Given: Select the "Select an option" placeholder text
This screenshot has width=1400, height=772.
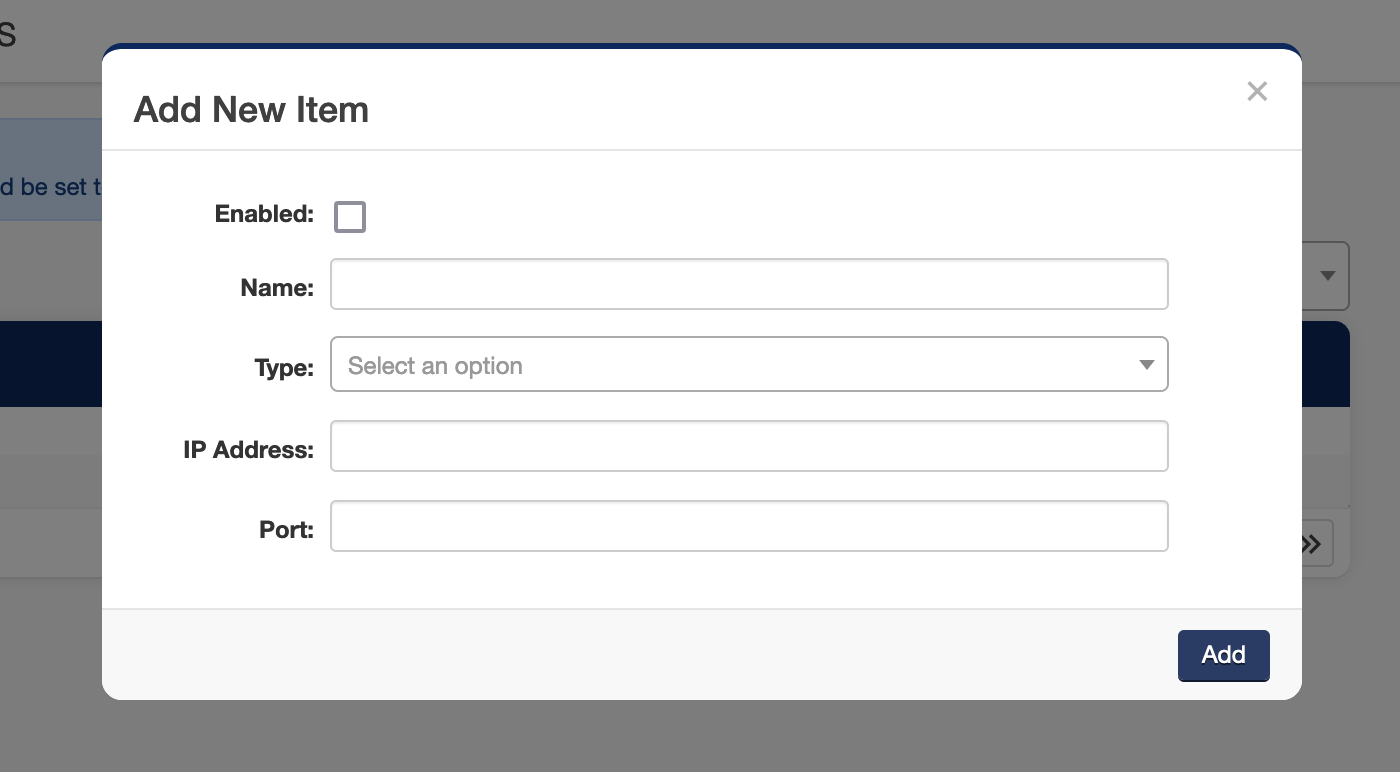Looking at the screenshot, I should click(435, 366).
